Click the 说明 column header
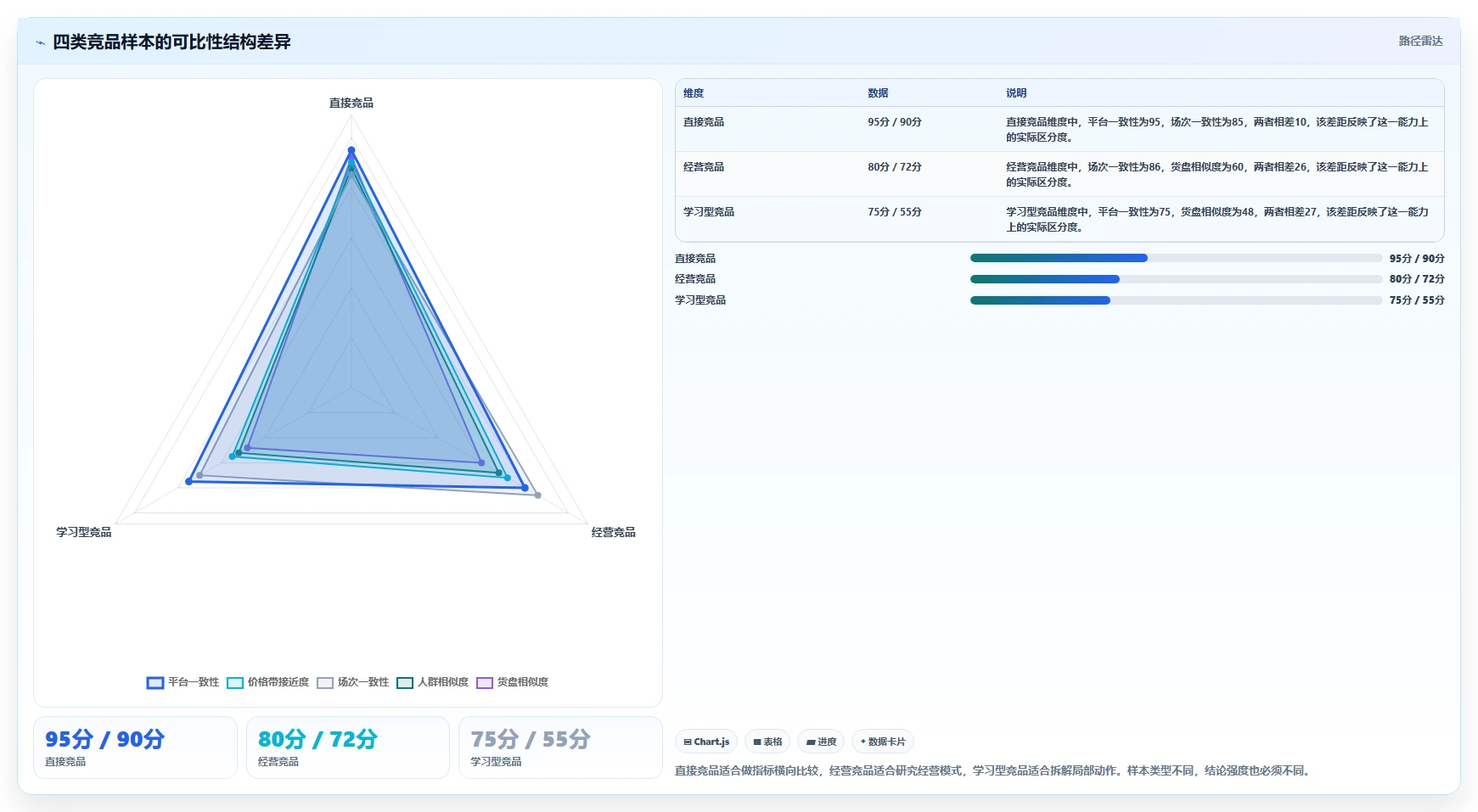This screenshot has height=812, width=1478. coord(1016,93)
